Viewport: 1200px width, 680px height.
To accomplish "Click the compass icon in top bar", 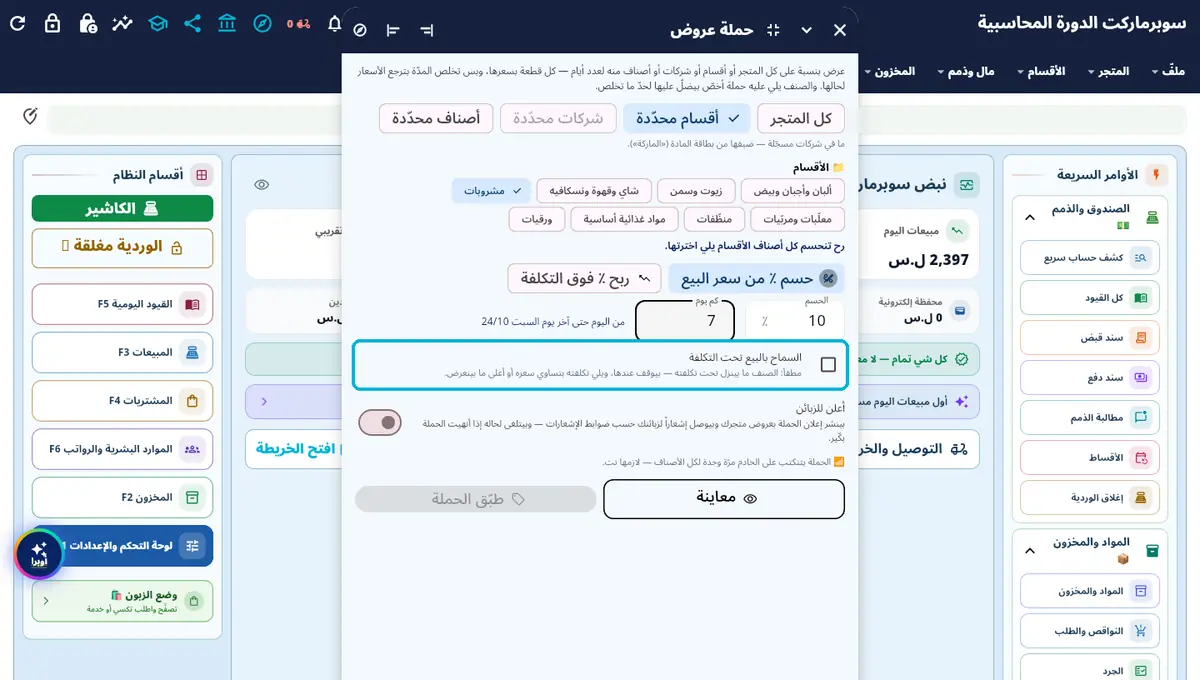I will pyautogui.click(x=262, y=23).
